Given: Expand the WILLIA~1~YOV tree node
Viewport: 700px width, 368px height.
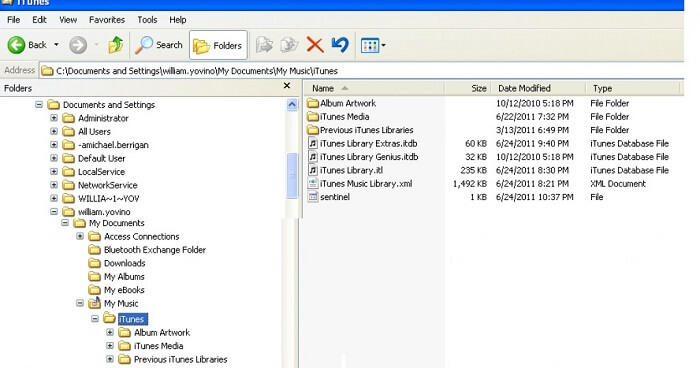Looking at the screenshot, I should (54, 198).
